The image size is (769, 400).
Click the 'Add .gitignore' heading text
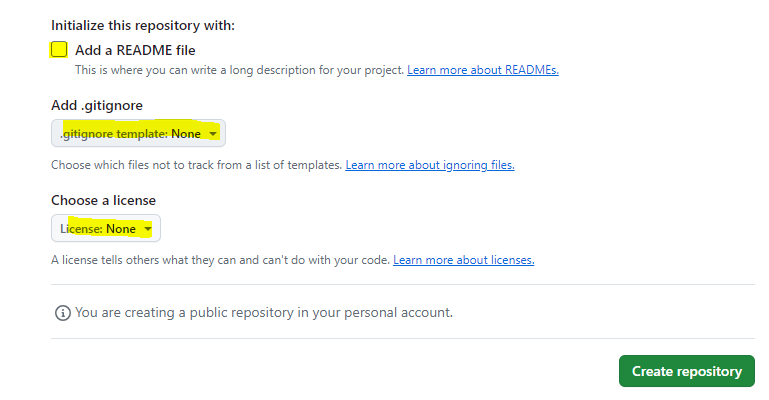(x=97, y=105)
